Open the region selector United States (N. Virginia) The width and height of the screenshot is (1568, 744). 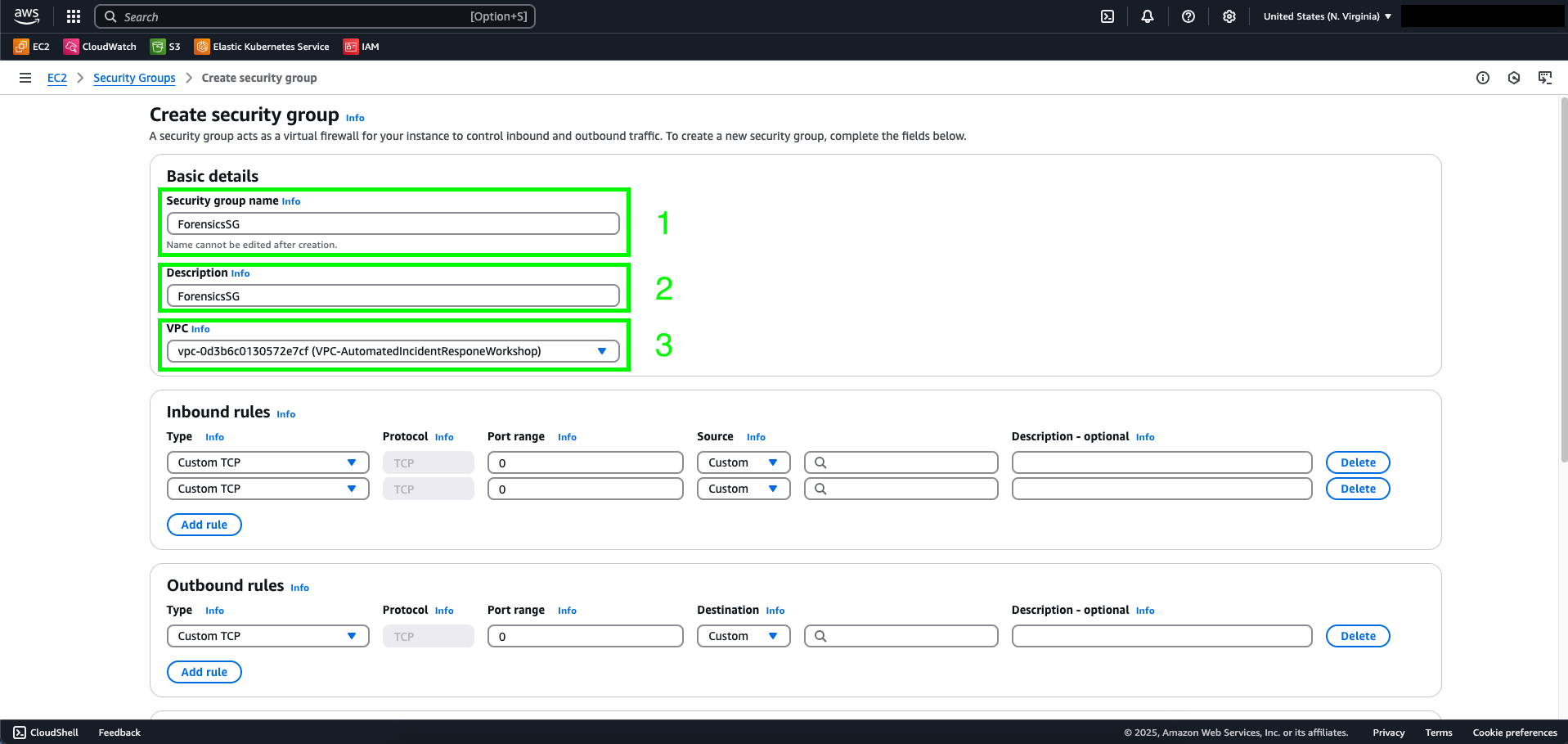pyautogui.click(x=1327, y=16)
